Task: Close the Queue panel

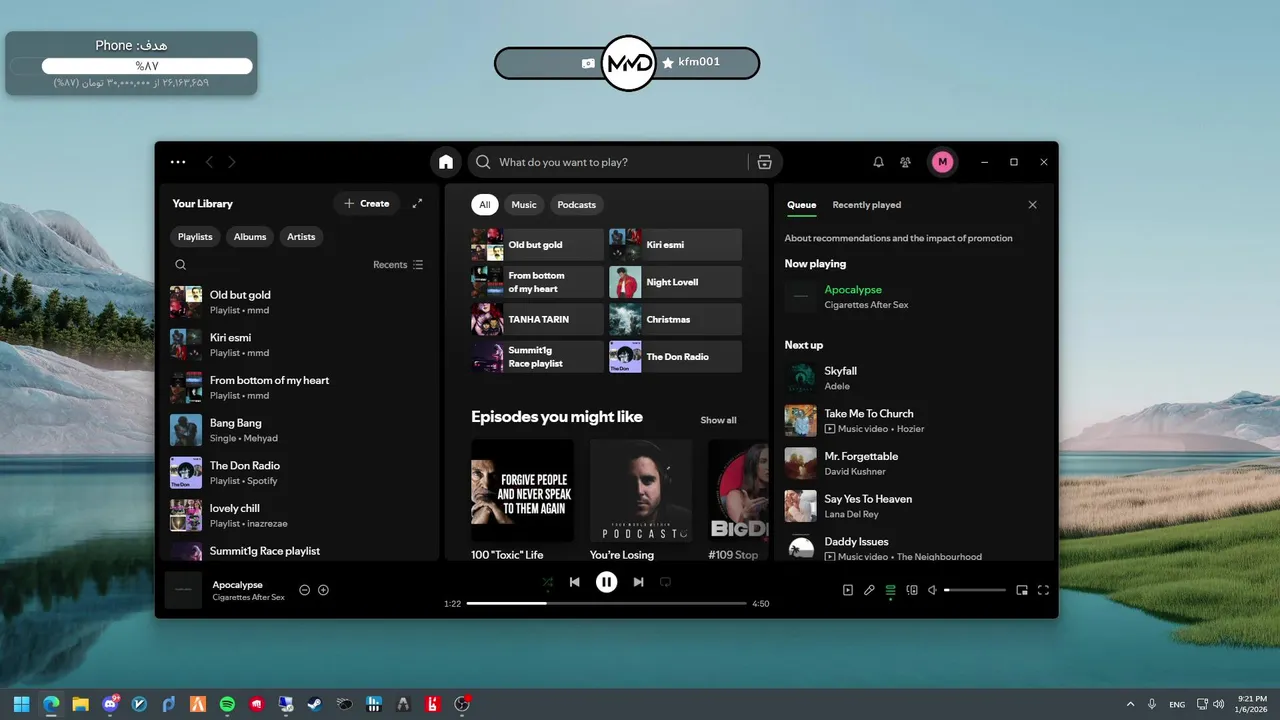Action: click(1033, 205)
